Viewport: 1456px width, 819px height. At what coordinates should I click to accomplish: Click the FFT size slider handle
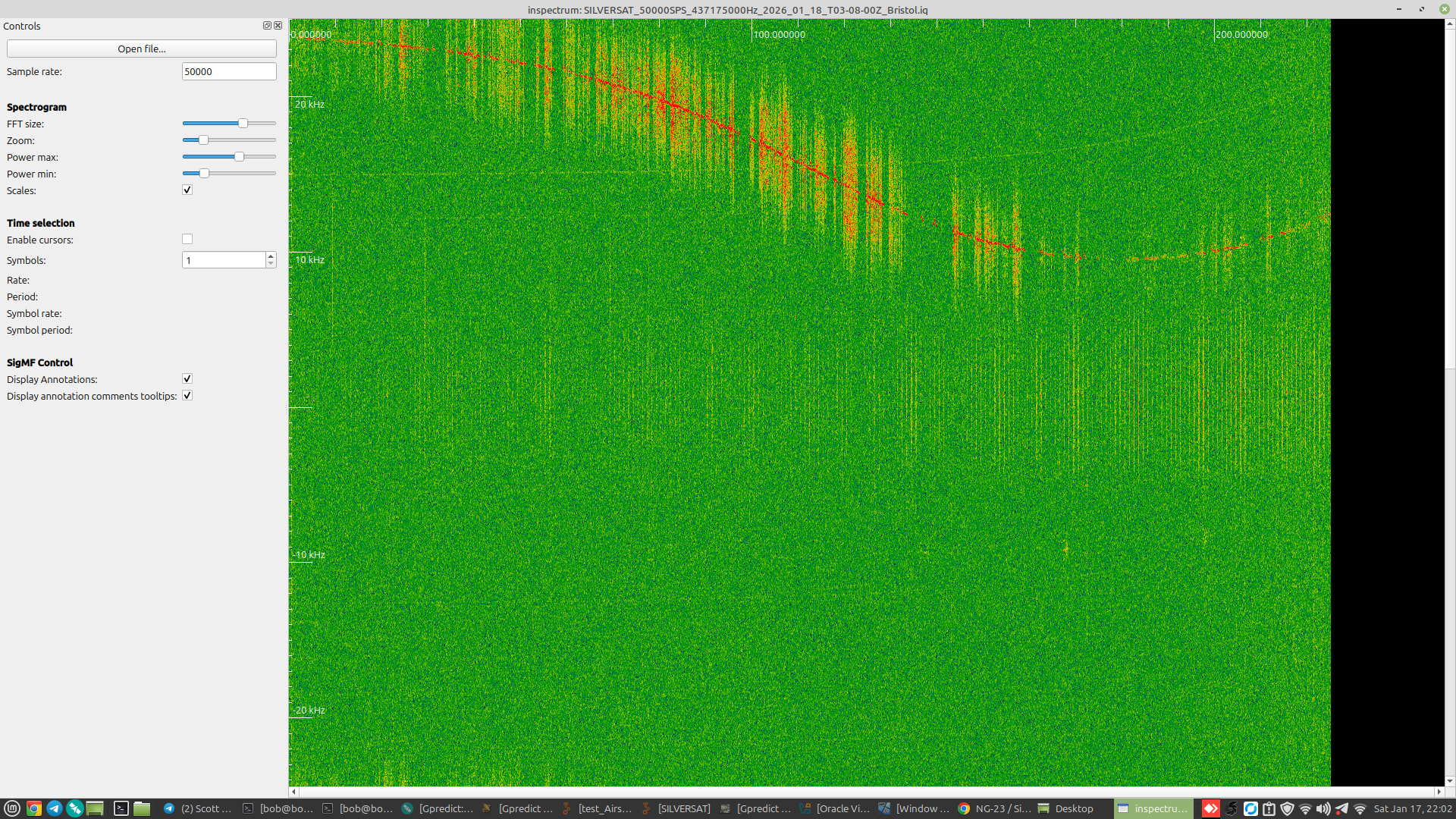tap(243, 124)
